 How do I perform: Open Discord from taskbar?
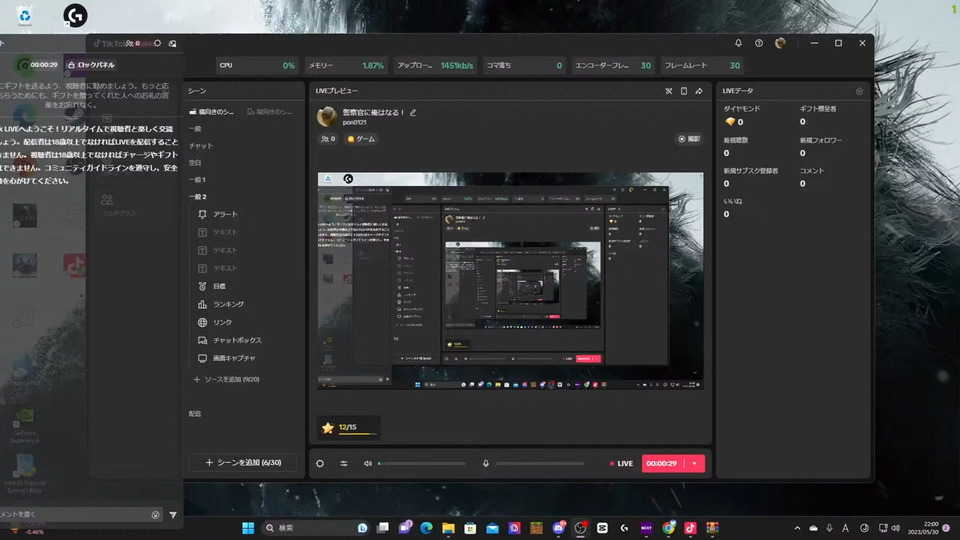pos(558,528)
